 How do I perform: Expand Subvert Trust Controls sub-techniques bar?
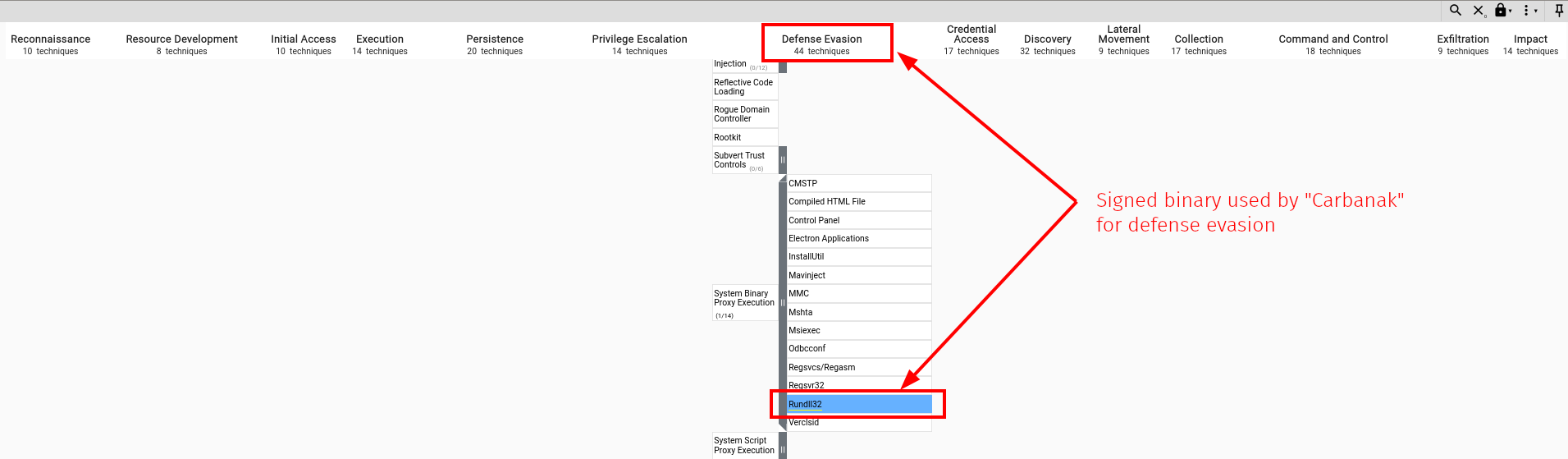point(783,160)
